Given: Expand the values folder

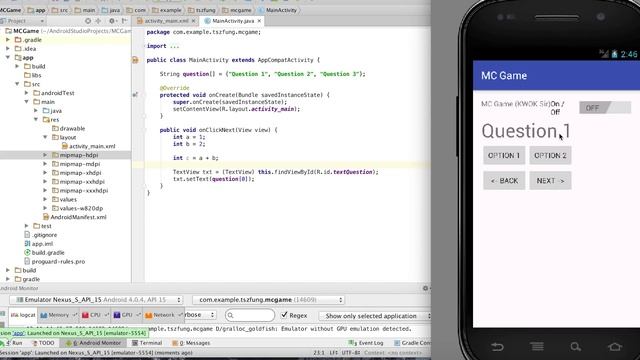Looking at the screenshot, I should tap(45, 200).
